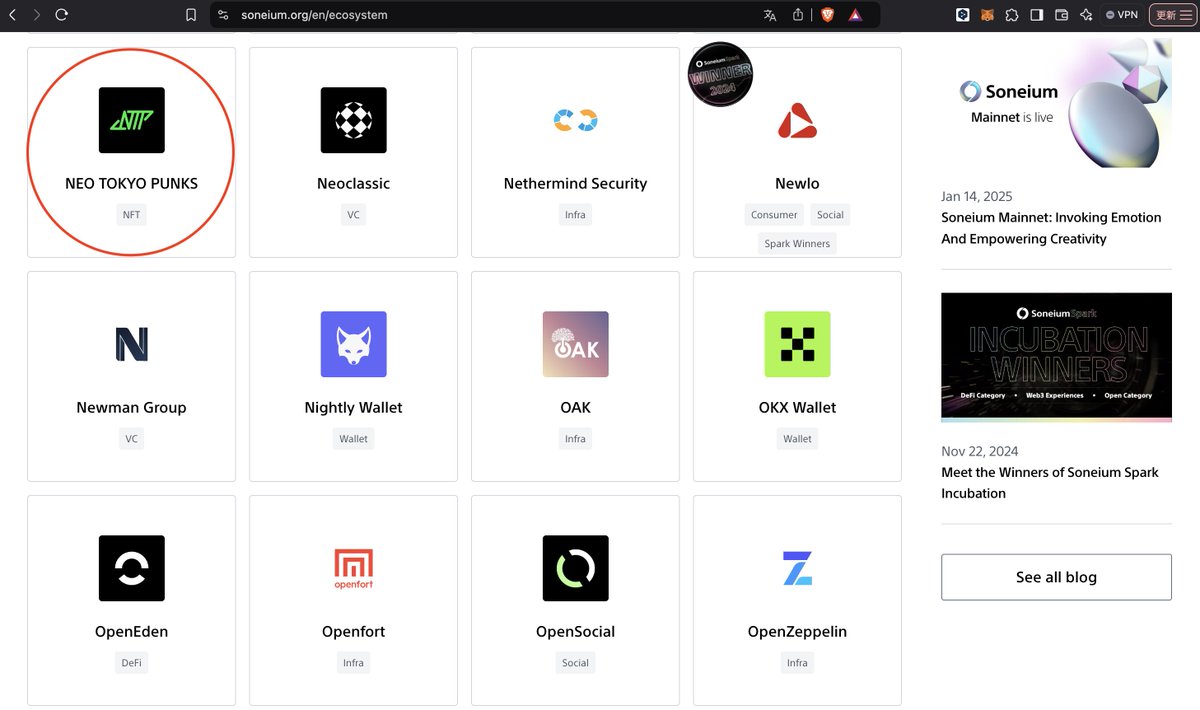Select Social tag under OpenSocial
The width and height of the screenshot is (1200, 710).
pos(576,663)
